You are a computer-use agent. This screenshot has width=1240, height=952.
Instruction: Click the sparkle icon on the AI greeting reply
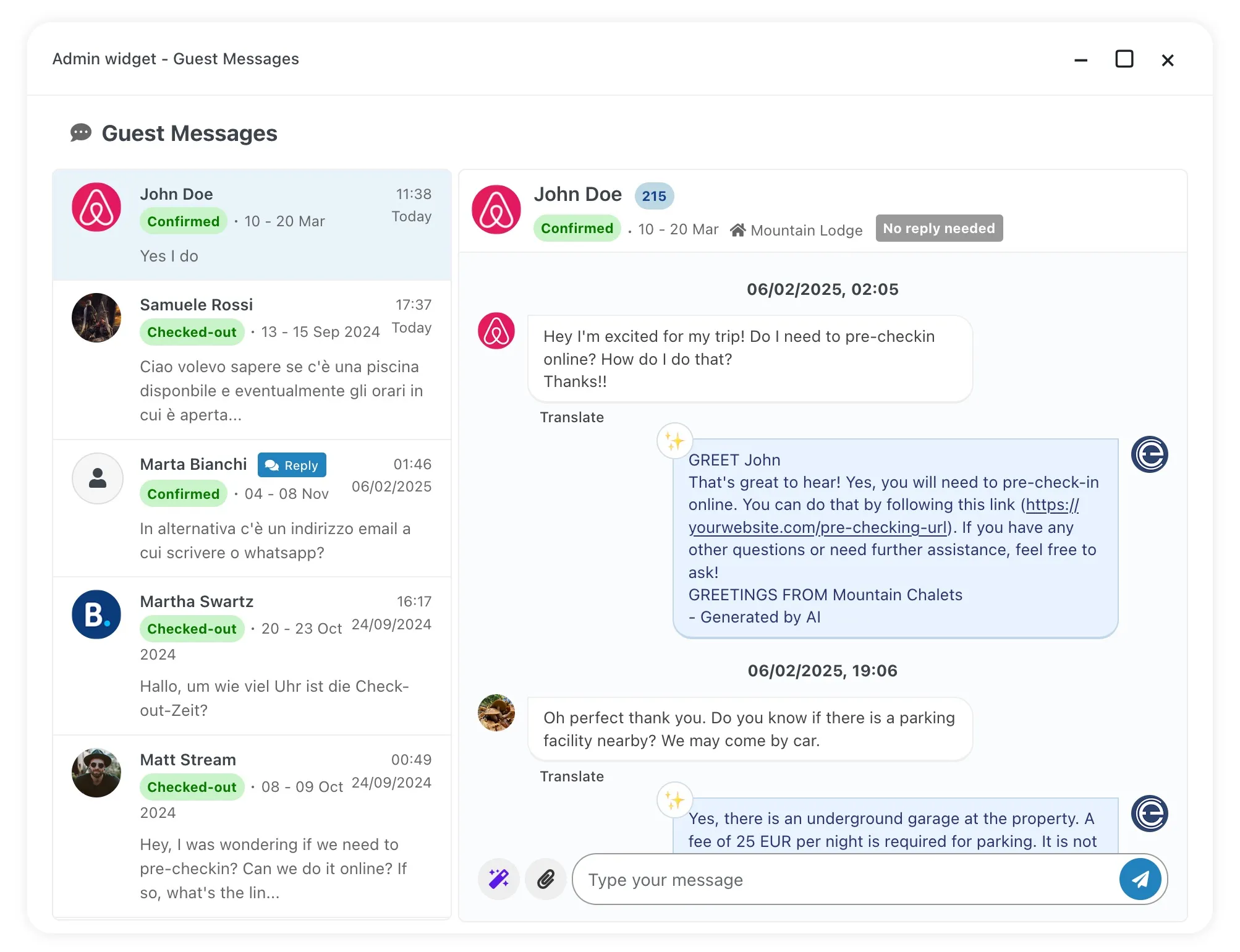pyautogui.click(x=674, y=441)
